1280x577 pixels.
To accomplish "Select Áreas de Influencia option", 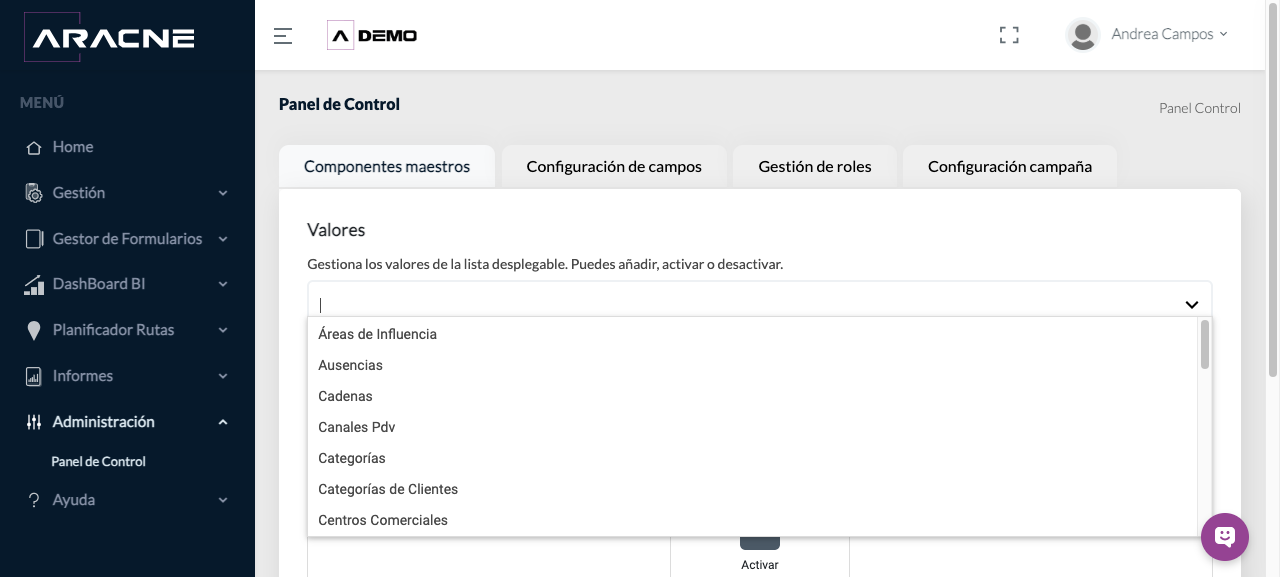I will (x=752, y=334).
